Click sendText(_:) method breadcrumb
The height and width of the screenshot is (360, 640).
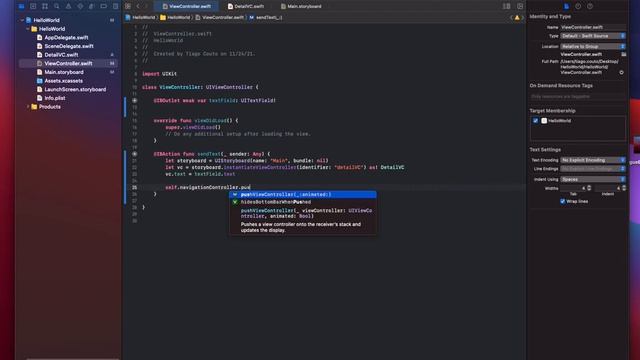coord(266,18)
